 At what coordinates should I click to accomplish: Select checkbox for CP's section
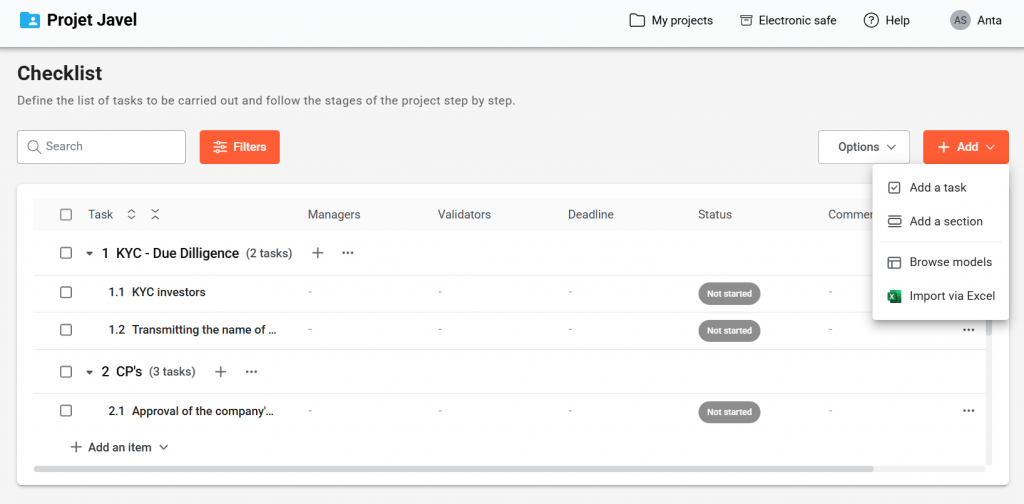point(66,372)
